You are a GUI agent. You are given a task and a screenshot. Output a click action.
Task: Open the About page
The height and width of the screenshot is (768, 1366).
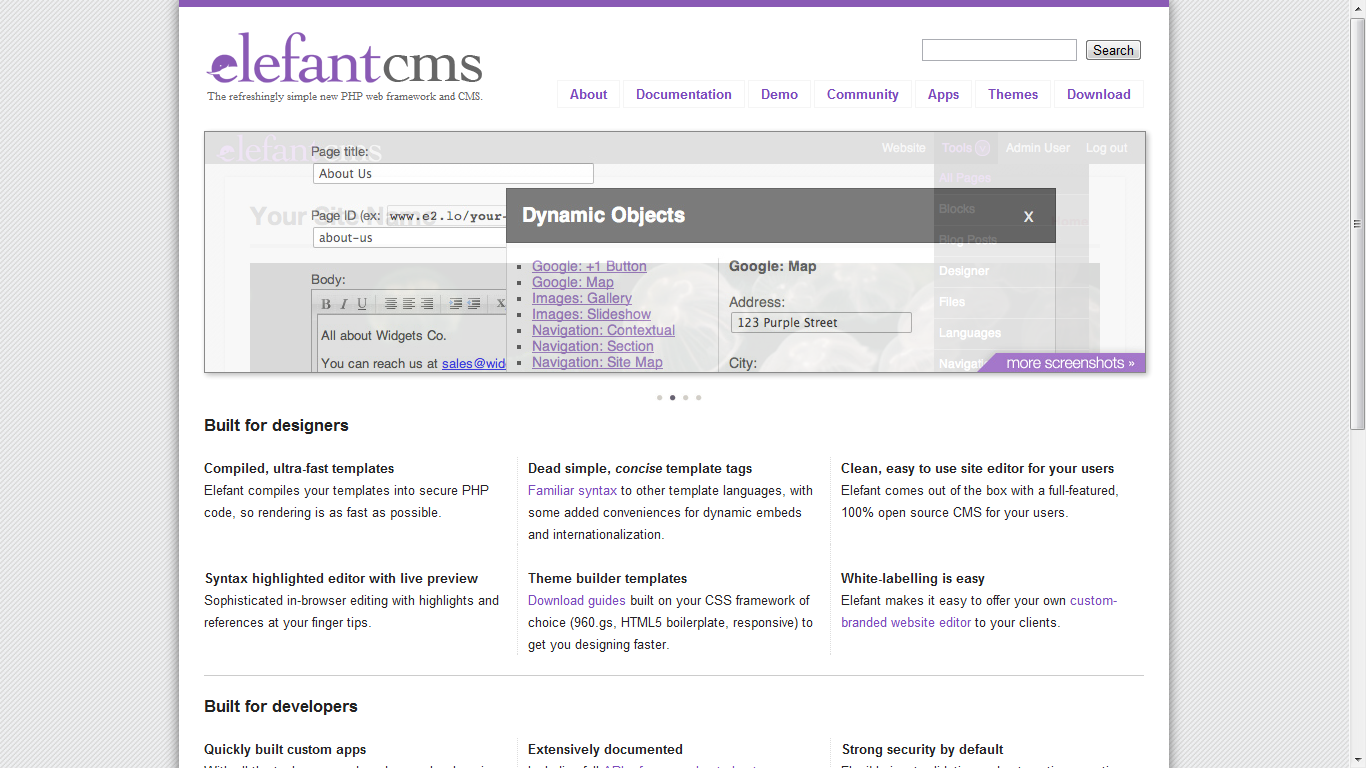click(588, 94)
